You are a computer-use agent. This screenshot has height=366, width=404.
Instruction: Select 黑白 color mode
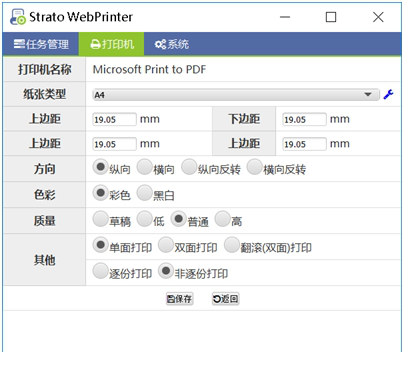pyautogui.click(x=144, y=193)
